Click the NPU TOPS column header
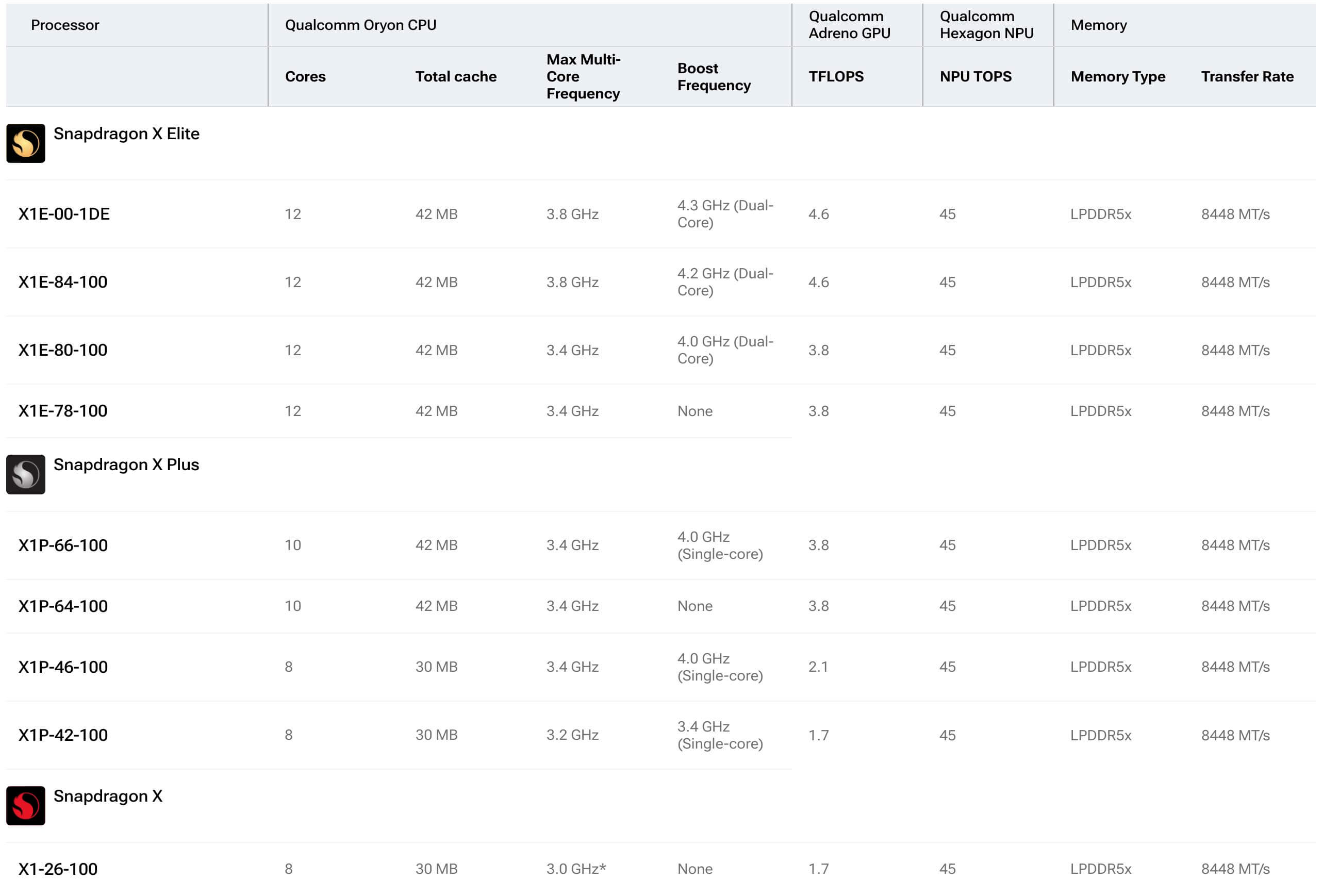Screen dimensions: 1323x896 coord(975,77)
